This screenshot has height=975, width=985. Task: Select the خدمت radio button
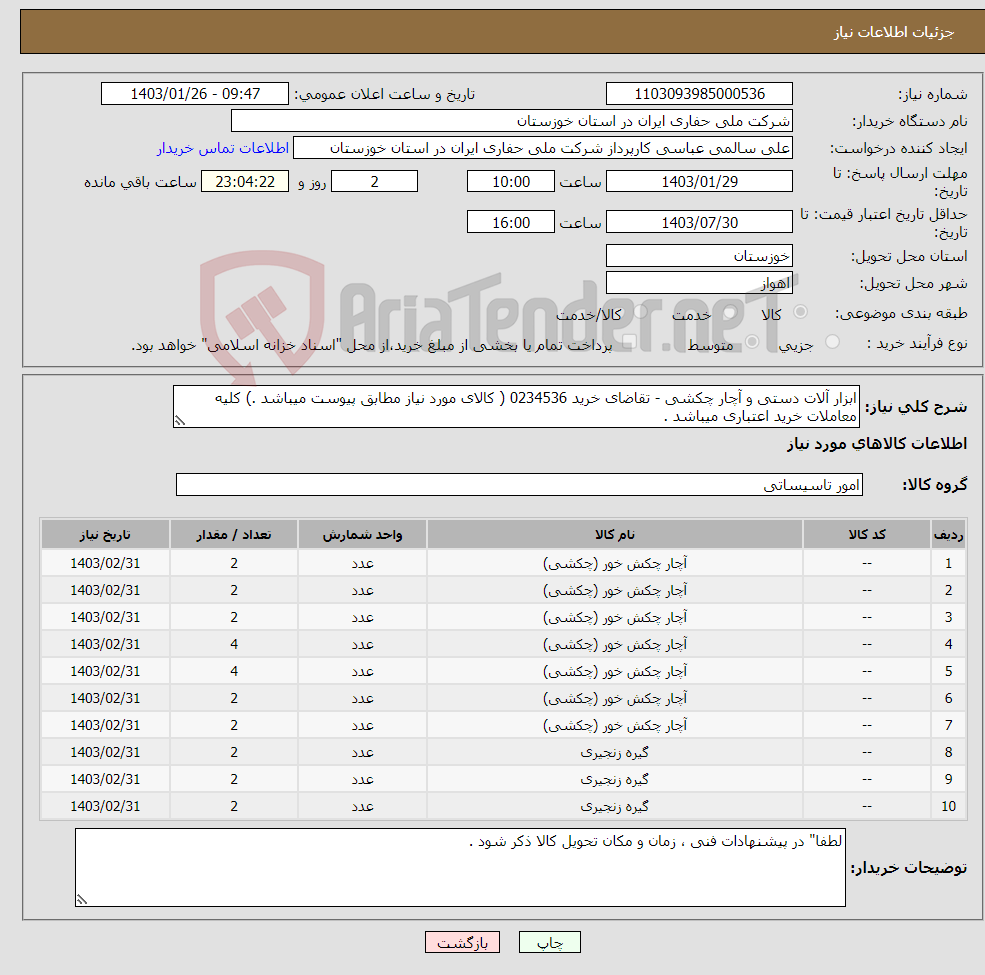729,312
